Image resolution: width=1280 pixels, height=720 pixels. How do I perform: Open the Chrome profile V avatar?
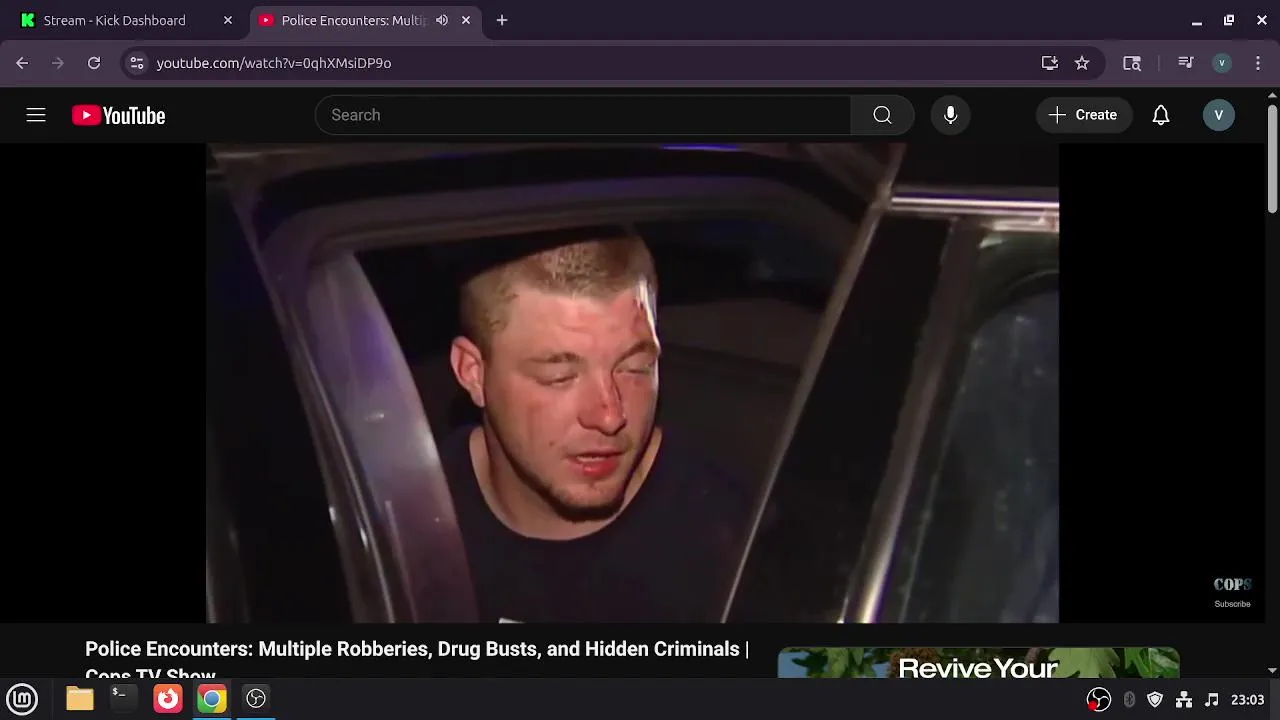click(x=1221, y=63)
